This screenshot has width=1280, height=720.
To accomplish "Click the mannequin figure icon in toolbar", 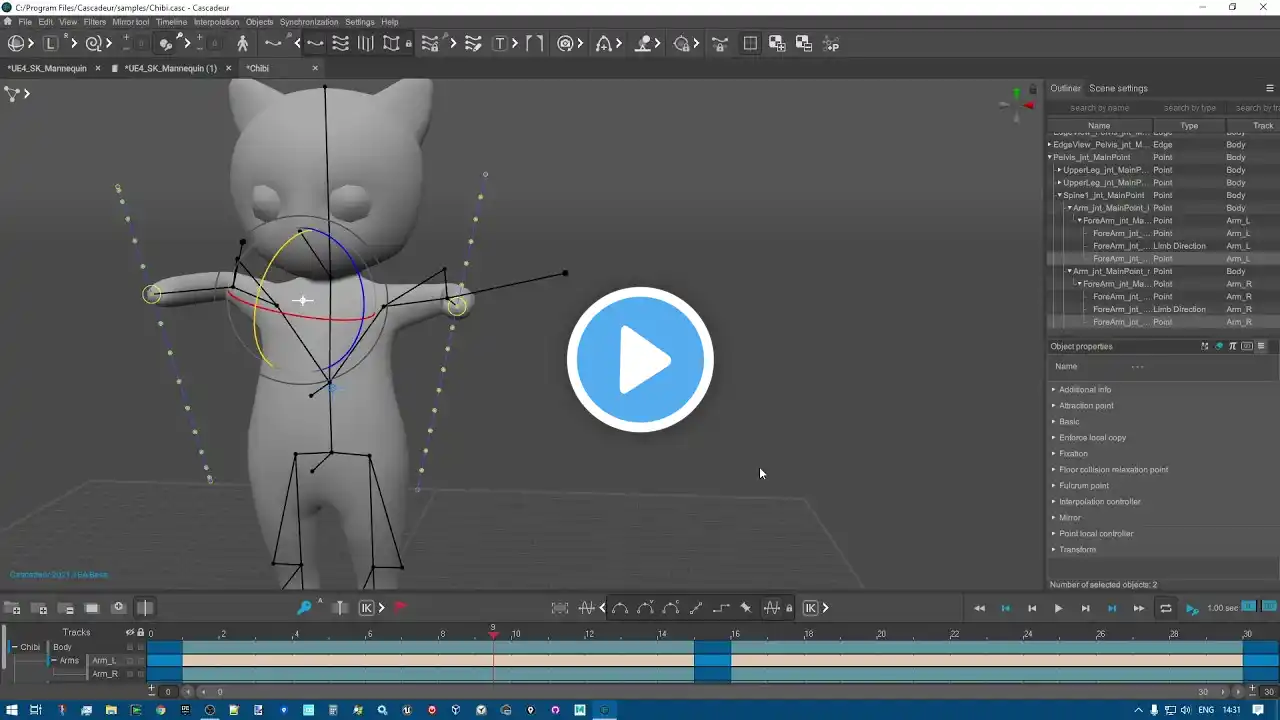I will point(242,44).
